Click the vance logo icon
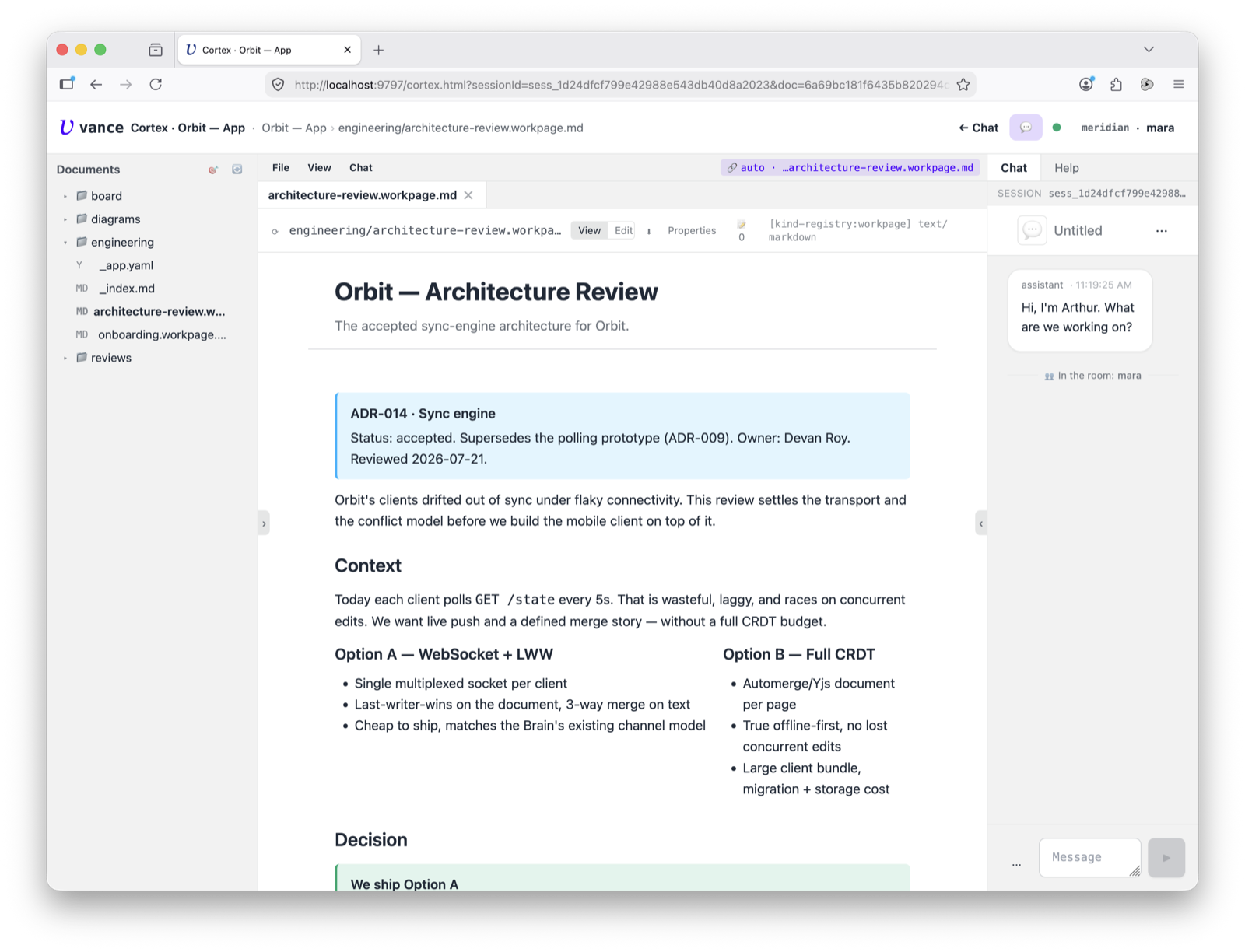Viewport: 1245px width, 952px height. point(67,128)
